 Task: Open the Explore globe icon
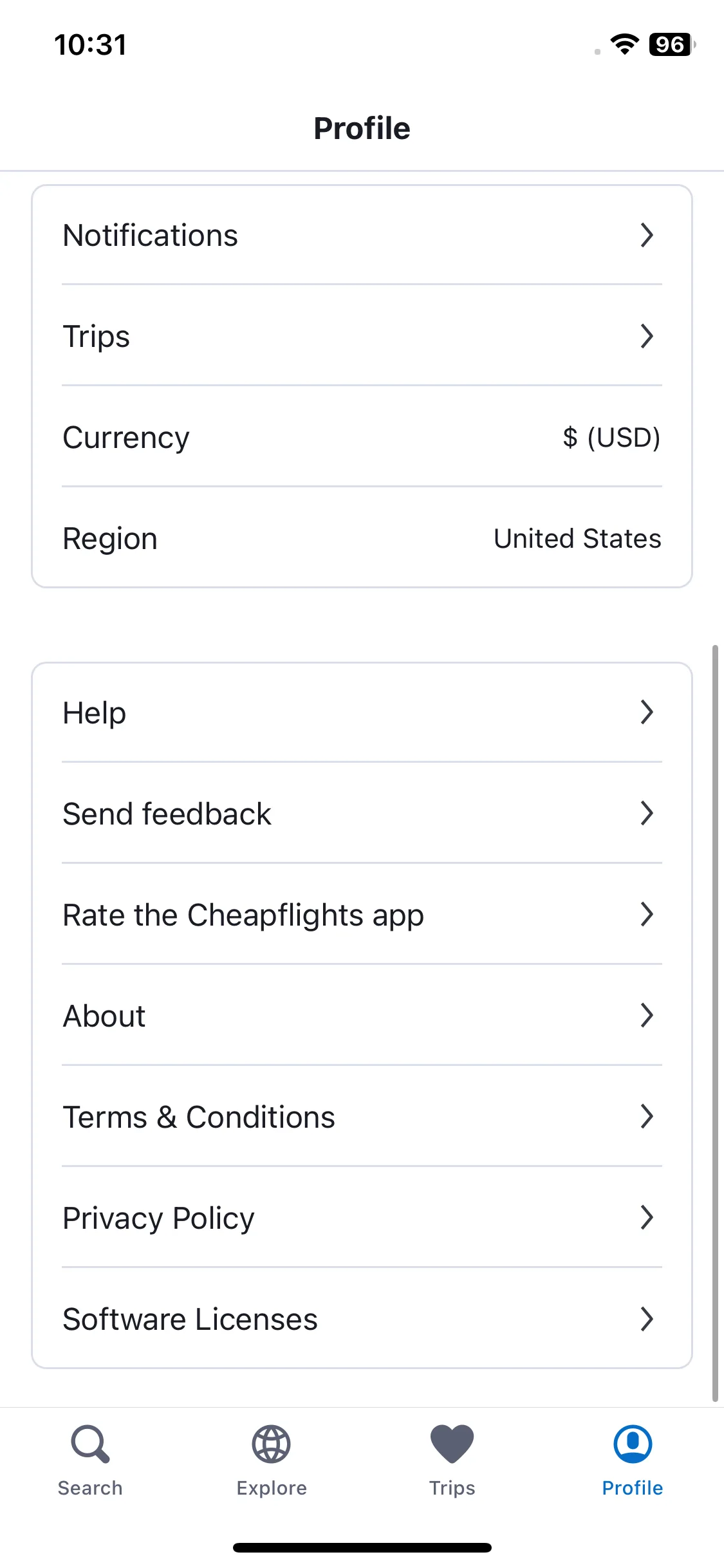point(271,1444)
